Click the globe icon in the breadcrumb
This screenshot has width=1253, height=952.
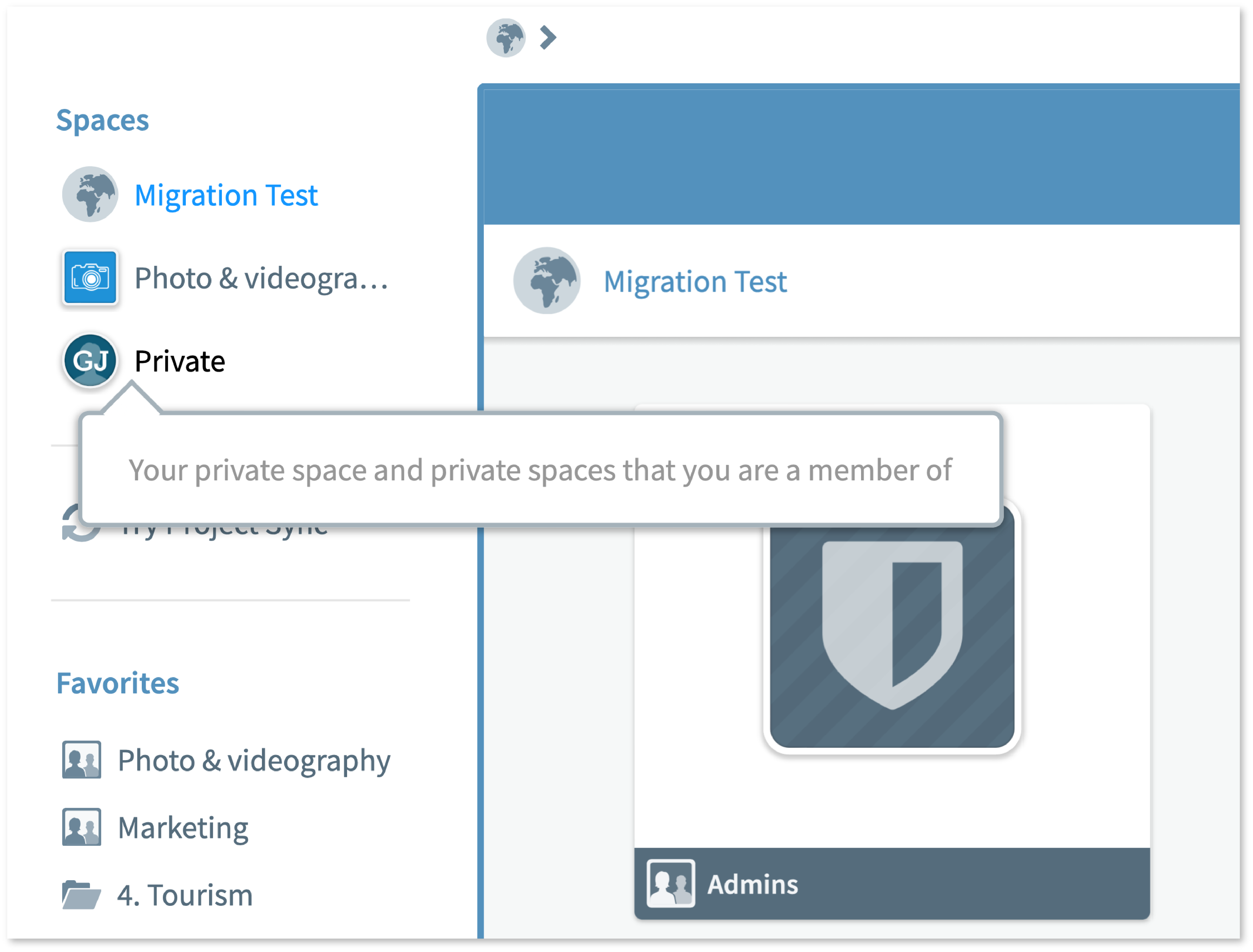506,38
